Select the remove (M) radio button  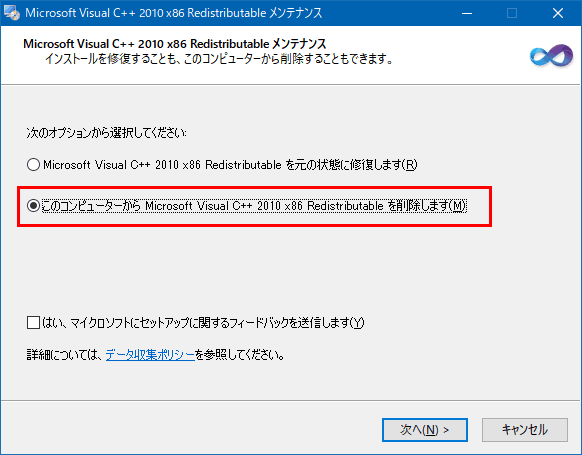click(x=33, y=206)
